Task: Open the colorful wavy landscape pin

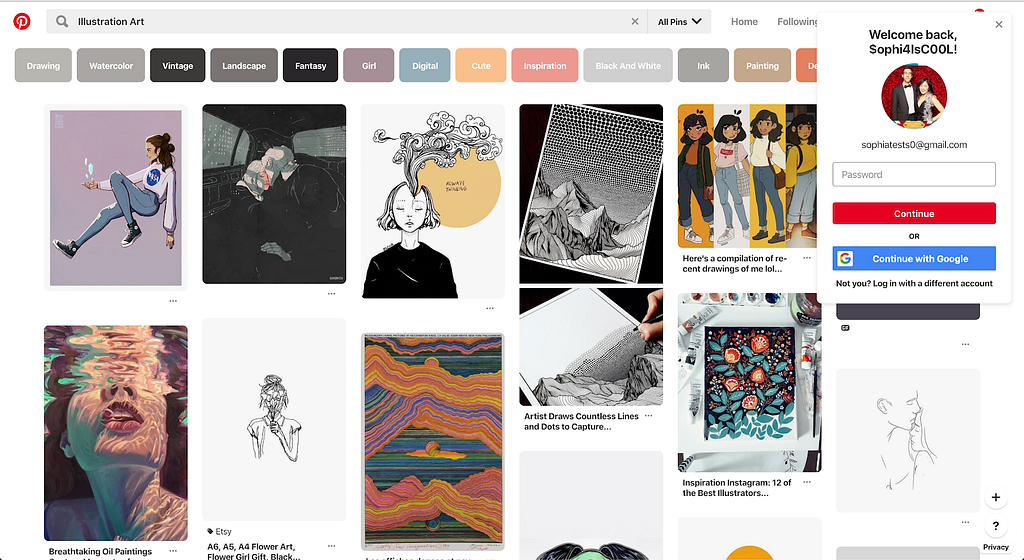Action: point(432,440)
